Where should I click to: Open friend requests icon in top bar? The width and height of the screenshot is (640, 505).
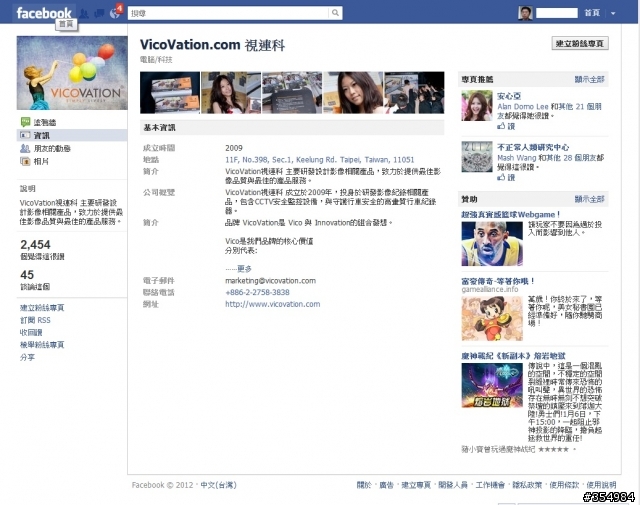point(84,13)
